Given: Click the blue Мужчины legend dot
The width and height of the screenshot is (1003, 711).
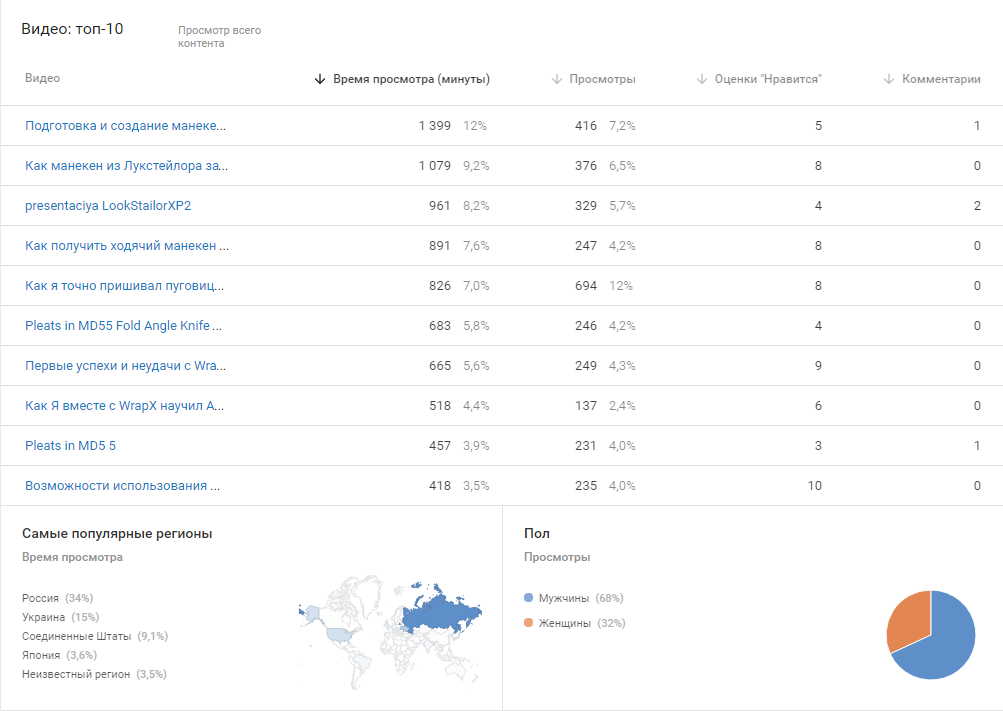Looking at the screenshot, I should [x=528, y=598].
